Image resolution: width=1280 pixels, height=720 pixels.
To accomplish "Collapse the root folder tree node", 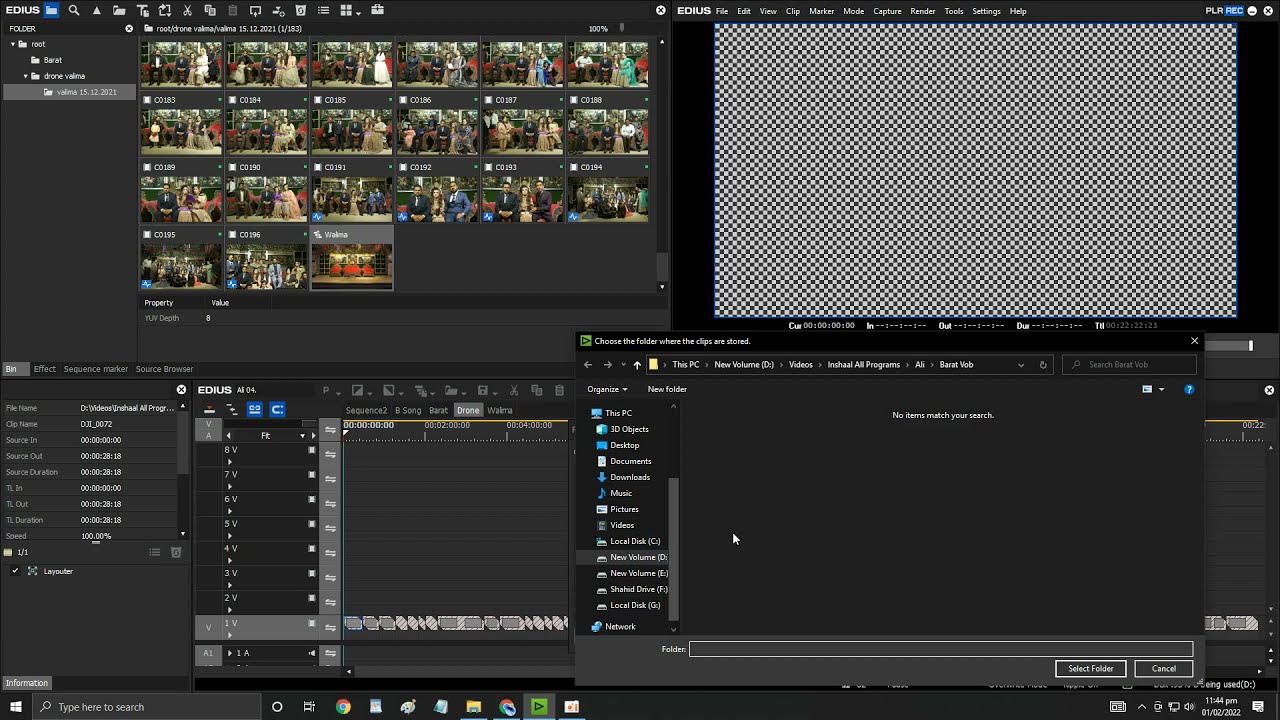I will tap(14, 44).
